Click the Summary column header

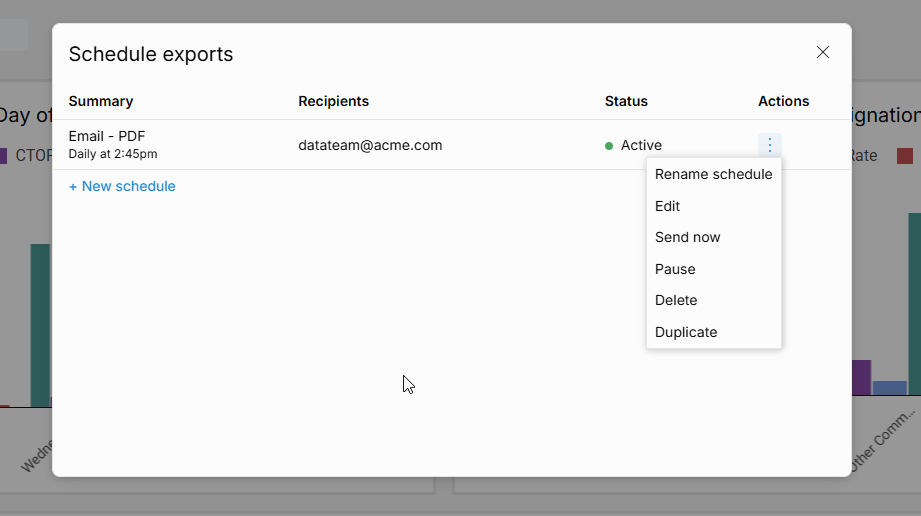coord(101,101)
